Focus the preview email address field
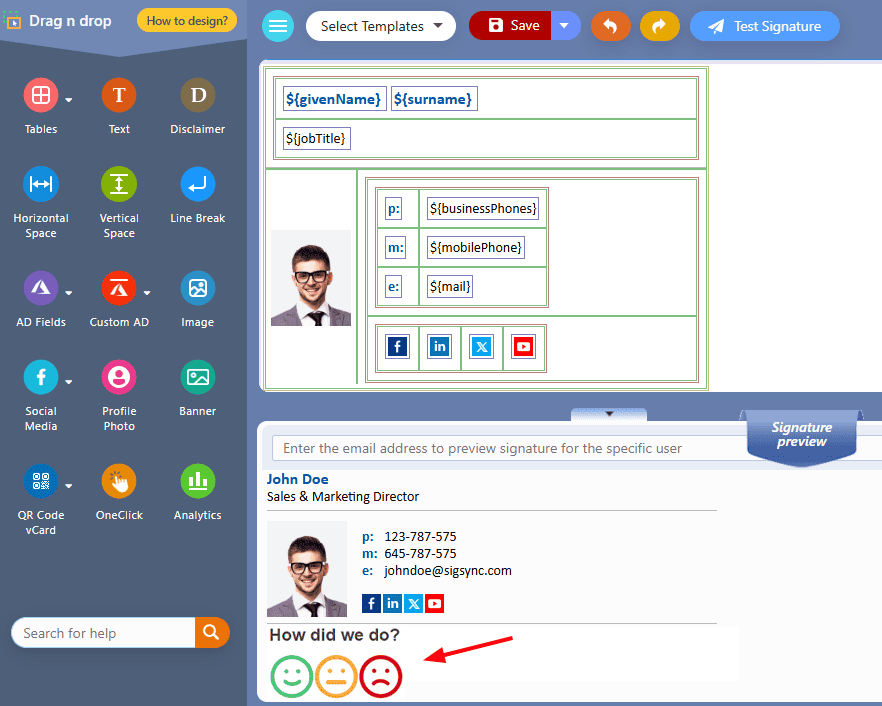This screenshot has height=706, width=882. 509,448
